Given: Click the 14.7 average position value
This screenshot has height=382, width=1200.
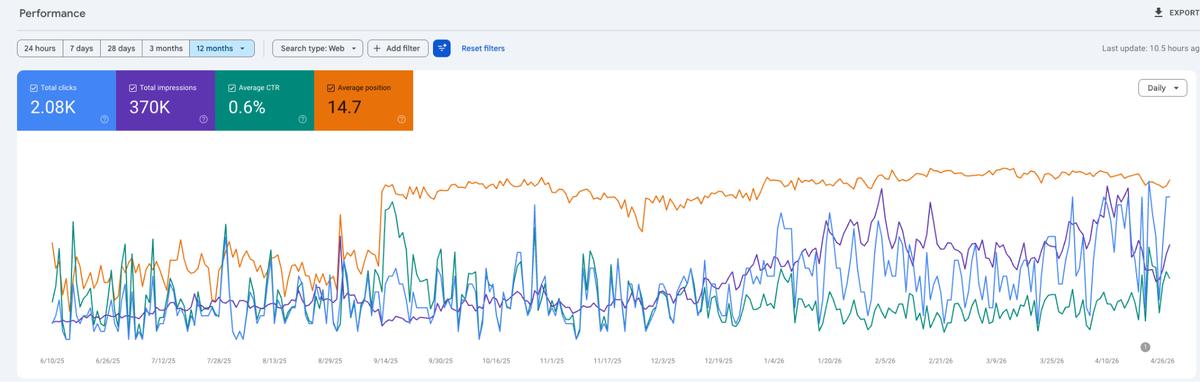Looking at the screenshot, I should click(344, 108).
